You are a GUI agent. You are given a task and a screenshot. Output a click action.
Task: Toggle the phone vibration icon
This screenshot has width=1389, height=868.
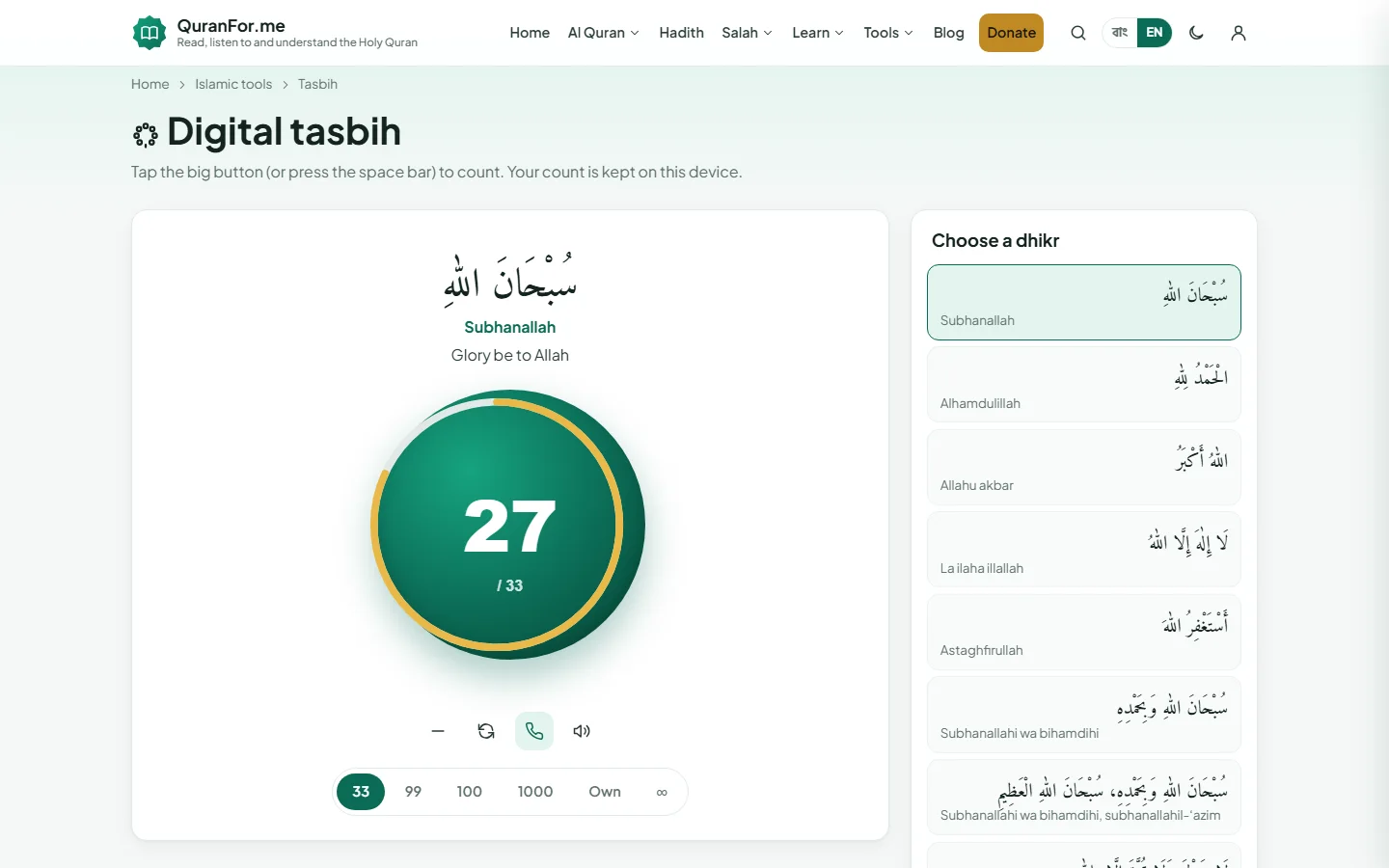click(534, 731)
